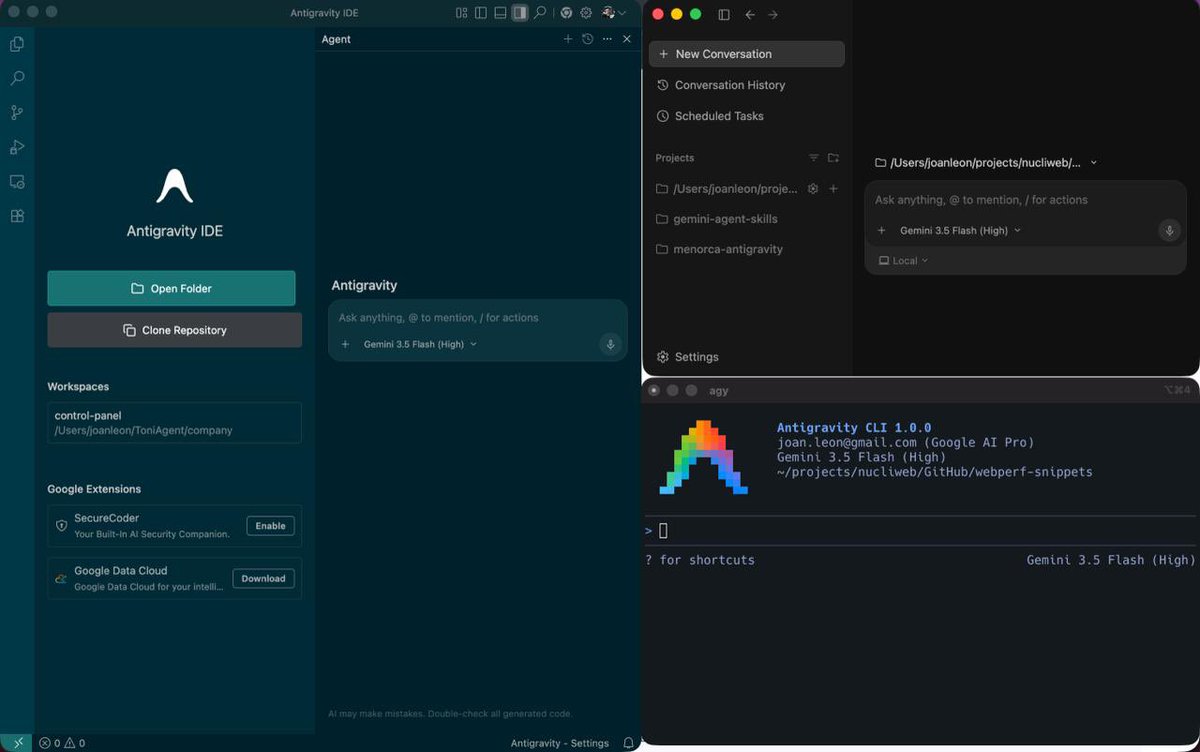The height and width of the screenshot is (752, 1200).
Task: Click the agy terminal title
Action: point(719,390)
